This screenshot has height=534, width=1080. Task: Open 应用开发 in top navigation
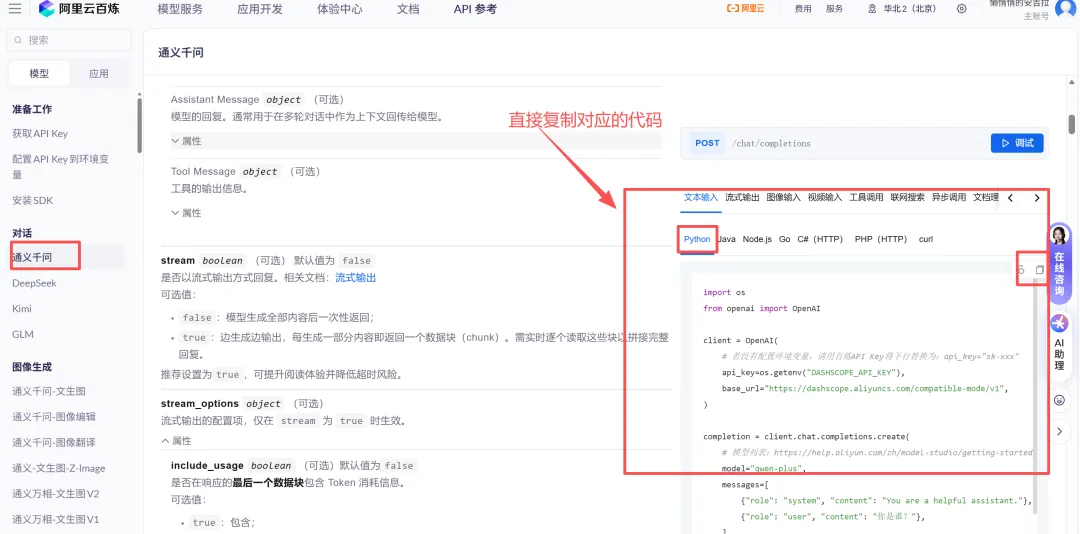(x=260, y=9)
